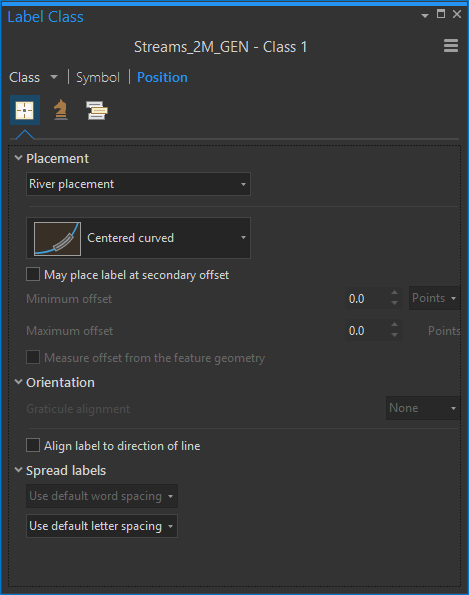
Task: Open the River placement dropdown
Action: pos(138,184)
